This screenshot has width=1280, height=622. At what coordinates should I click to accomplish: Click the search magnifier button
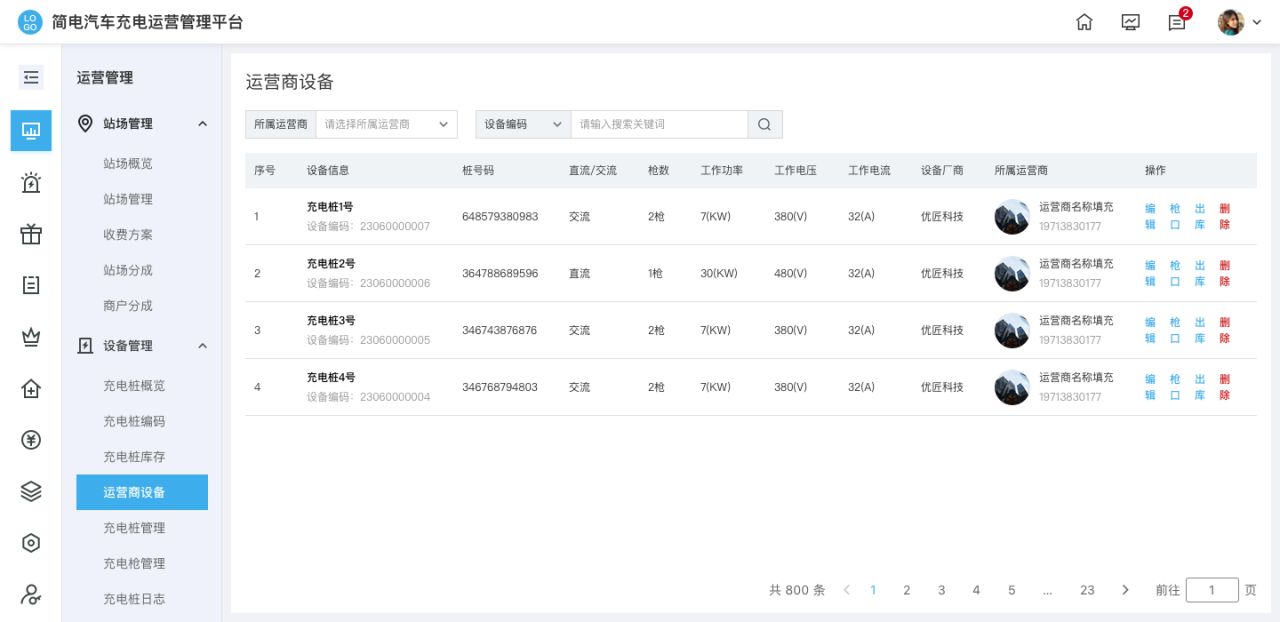pyautogui.click(x=765, y=124)
